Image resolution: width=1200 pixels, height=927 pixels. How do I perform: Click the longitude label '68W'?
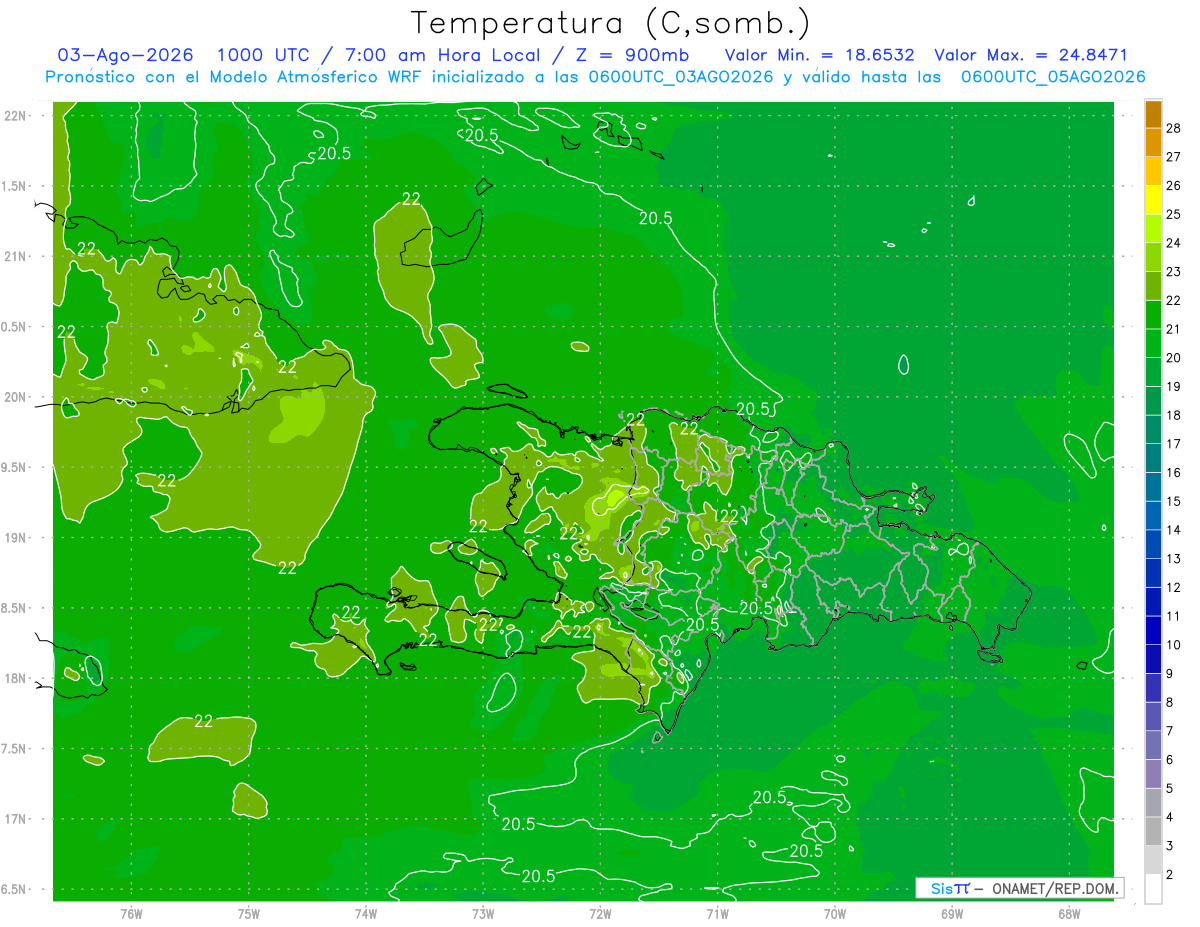click(x=1069, y=914)
